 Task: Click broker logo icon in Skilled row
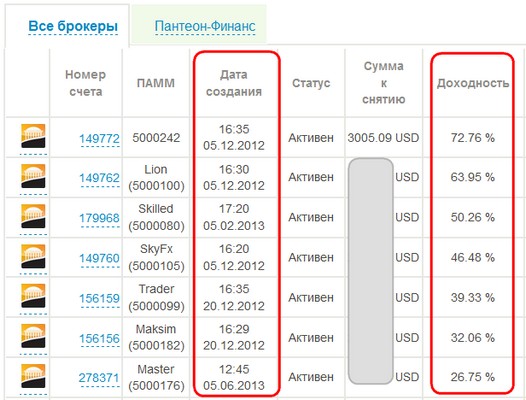[33, 216]
